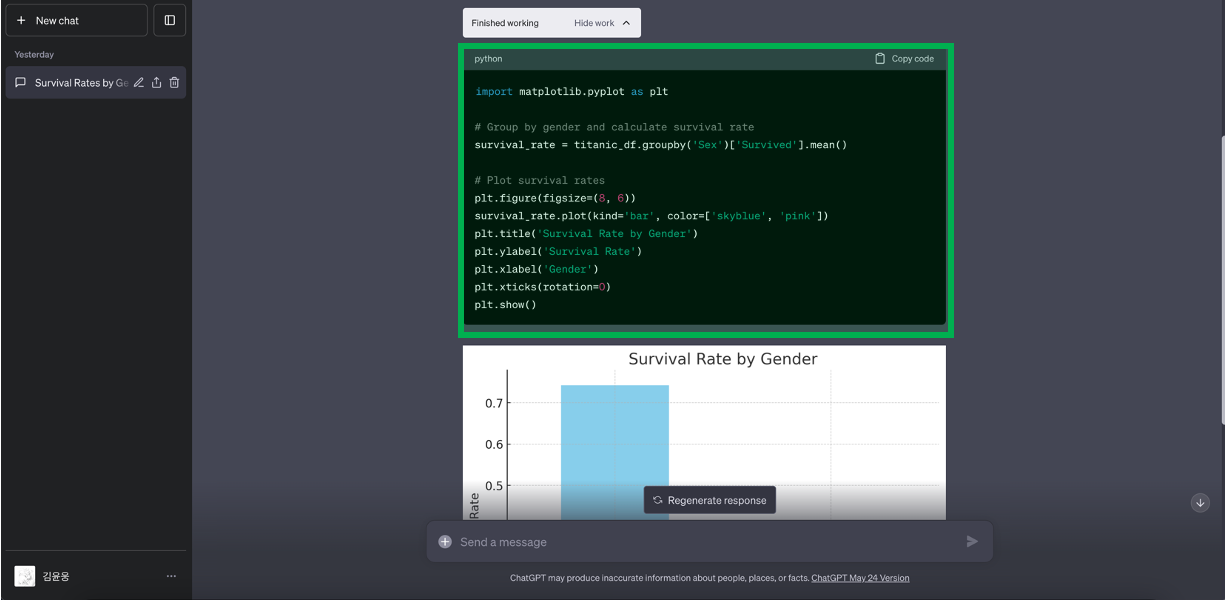Send the message using the arrow icon
Viewport: 1226px width, 600px height.
(971, 541)
